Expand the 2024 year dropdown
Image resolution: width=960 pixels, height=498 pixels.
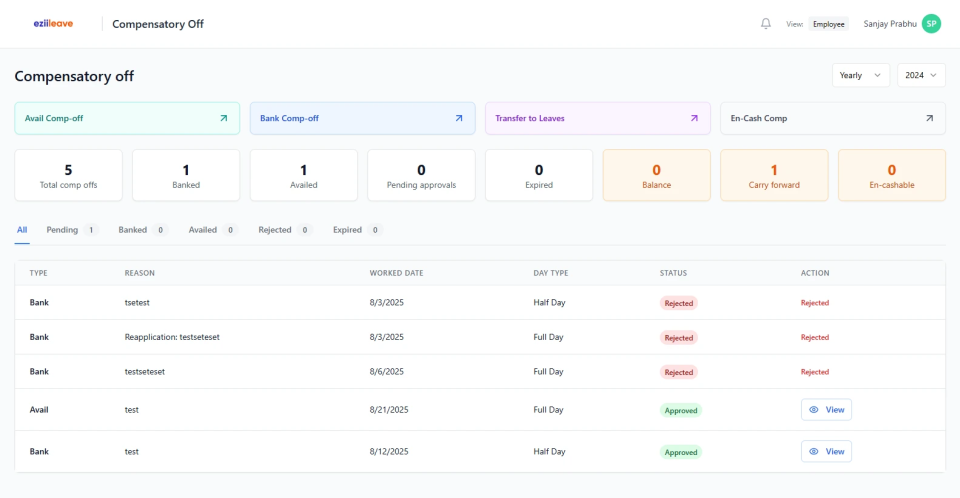(921, 75)
